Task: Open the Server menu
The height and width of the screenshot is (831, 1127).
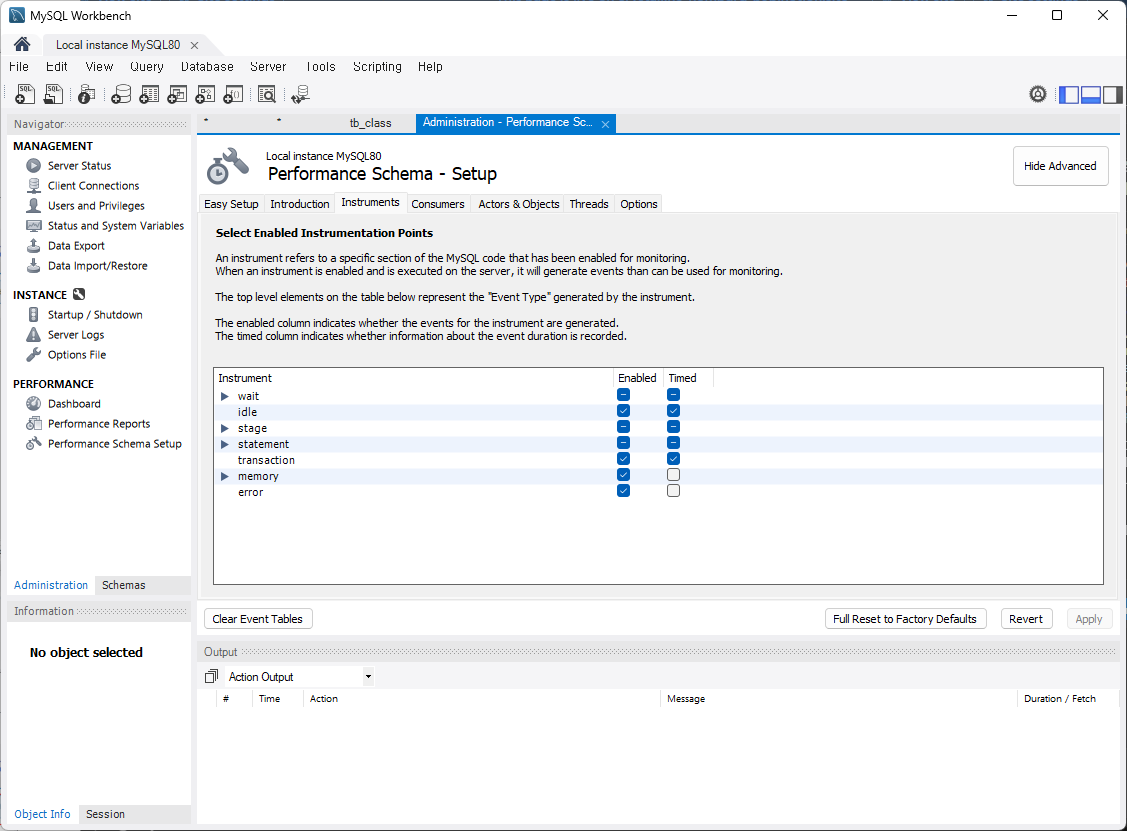Action: coord(268,67)
